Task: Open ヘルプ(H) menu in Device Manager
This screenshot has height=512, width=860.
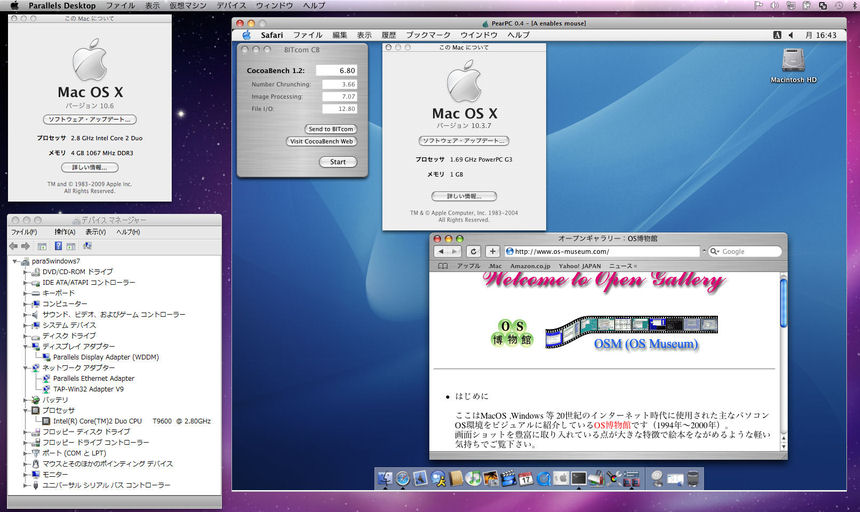Action: point(128,232)
